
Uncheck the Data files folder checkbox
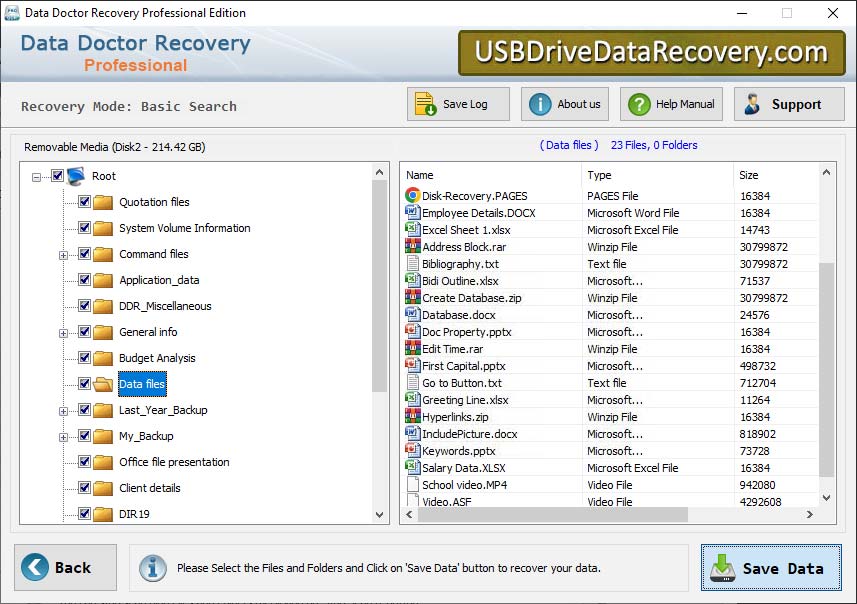(83, 384)
